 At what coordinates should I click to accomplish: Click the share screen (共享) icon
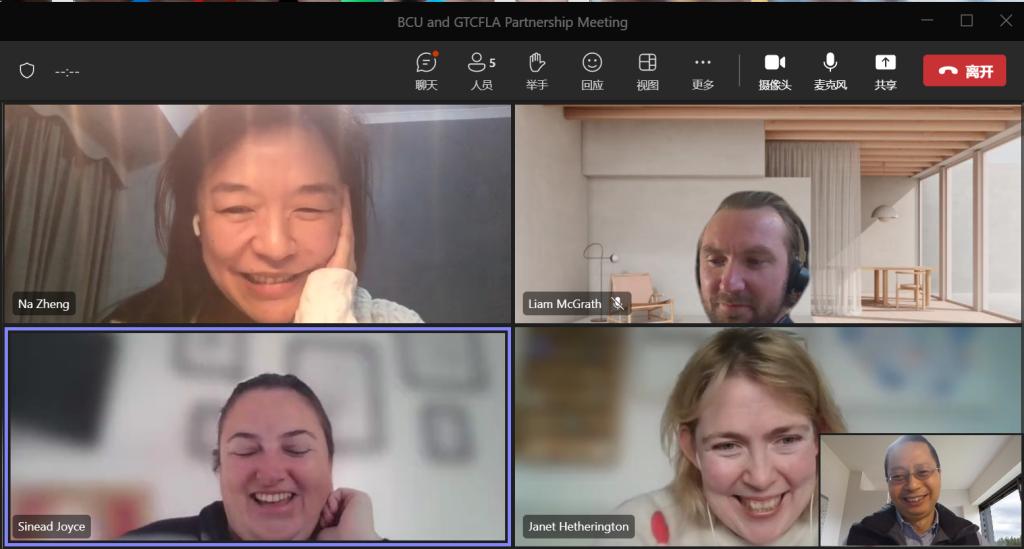pyautogui.click(x=885, y=71)
